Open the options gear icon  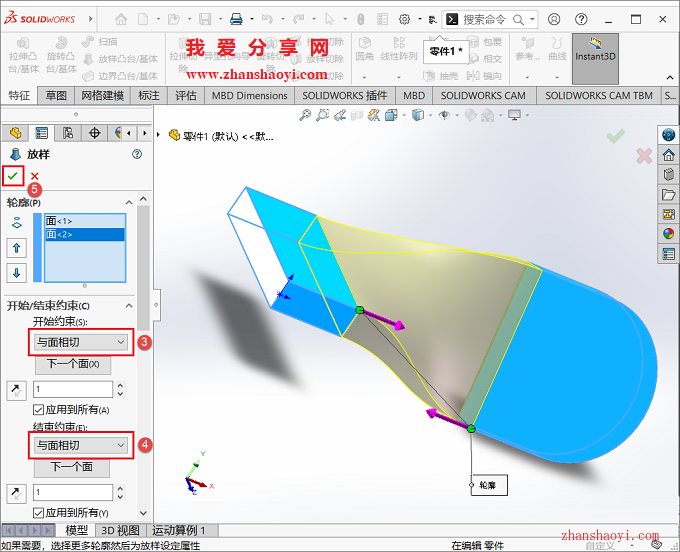pos(404,19)
